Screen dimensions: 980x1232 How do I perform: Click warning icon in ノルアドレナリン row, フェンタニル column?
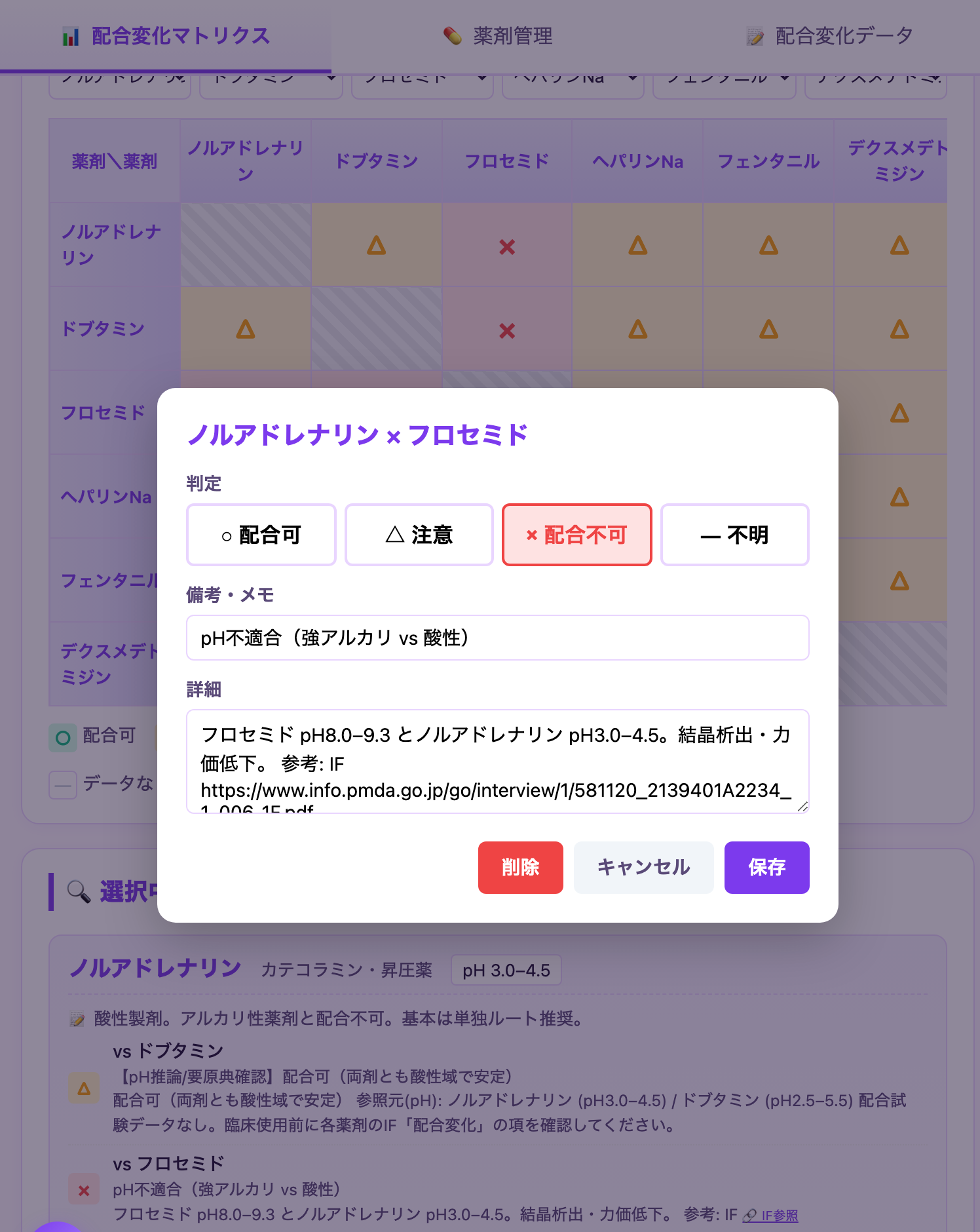tap(769, 246)
